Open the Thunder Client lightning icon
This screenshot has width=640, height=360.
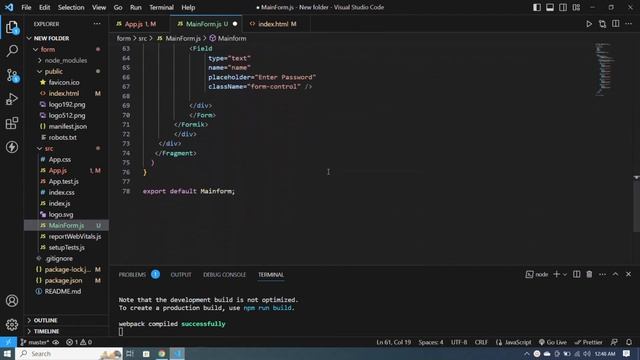(x=12, y=147)
